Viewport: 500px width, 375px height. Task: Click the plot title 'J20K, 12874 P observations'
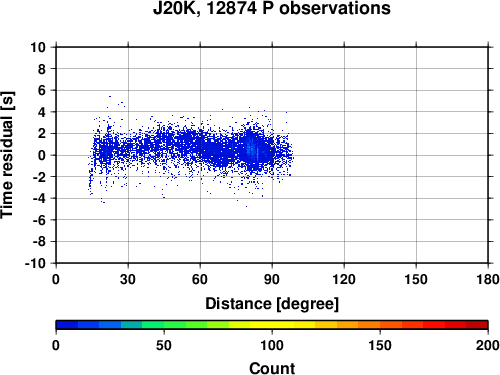(271, 8)
